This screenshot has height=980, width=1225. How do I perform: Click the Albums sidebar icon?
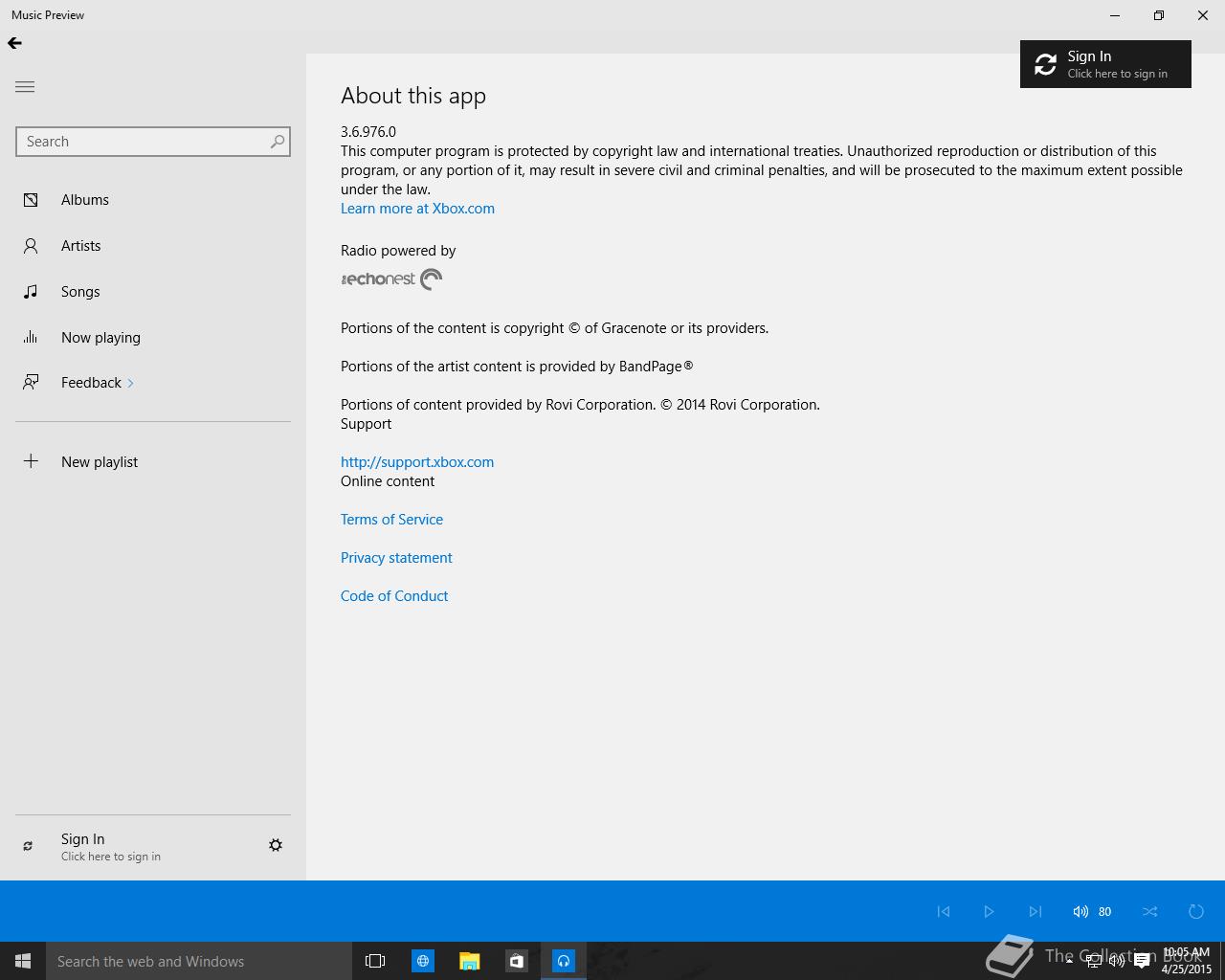click(31, 200)
